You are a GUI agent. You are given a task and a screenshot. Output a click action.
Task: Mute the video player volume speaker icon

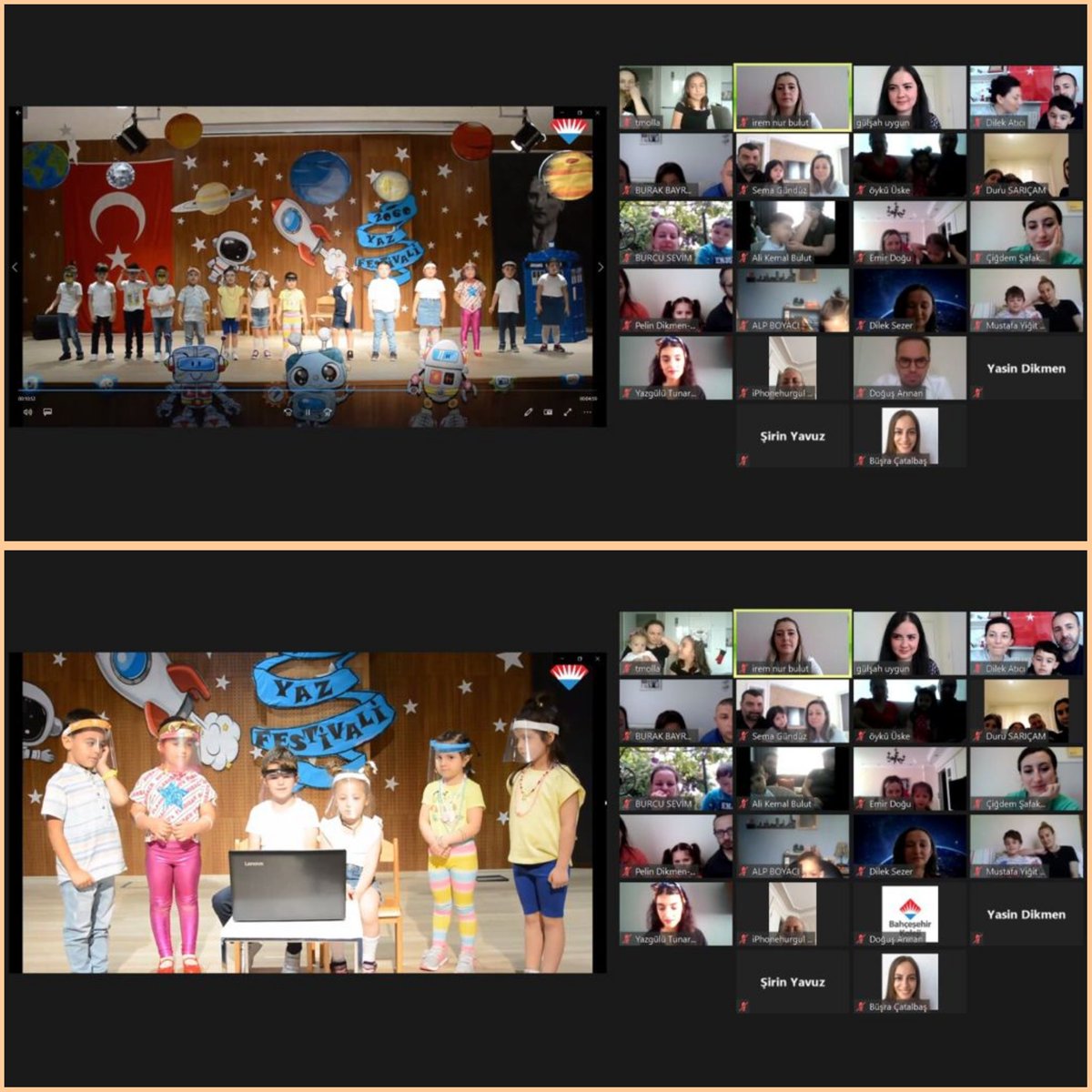coord(27,412)
